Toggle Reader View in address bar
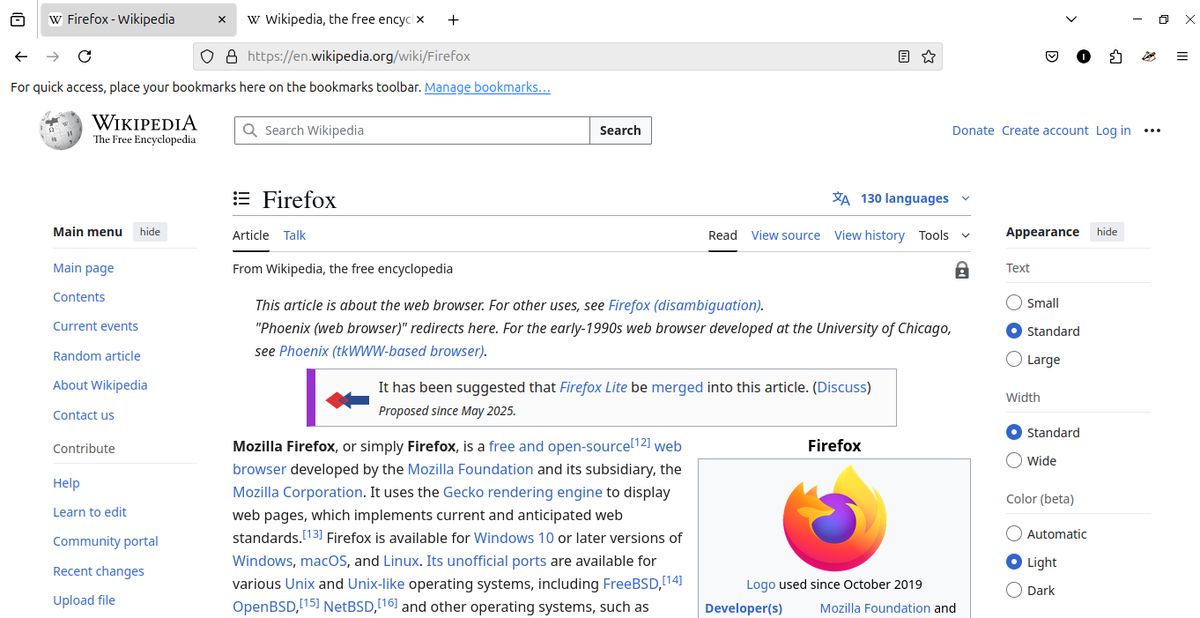The image size is (1200, 618). click(904, 57)
